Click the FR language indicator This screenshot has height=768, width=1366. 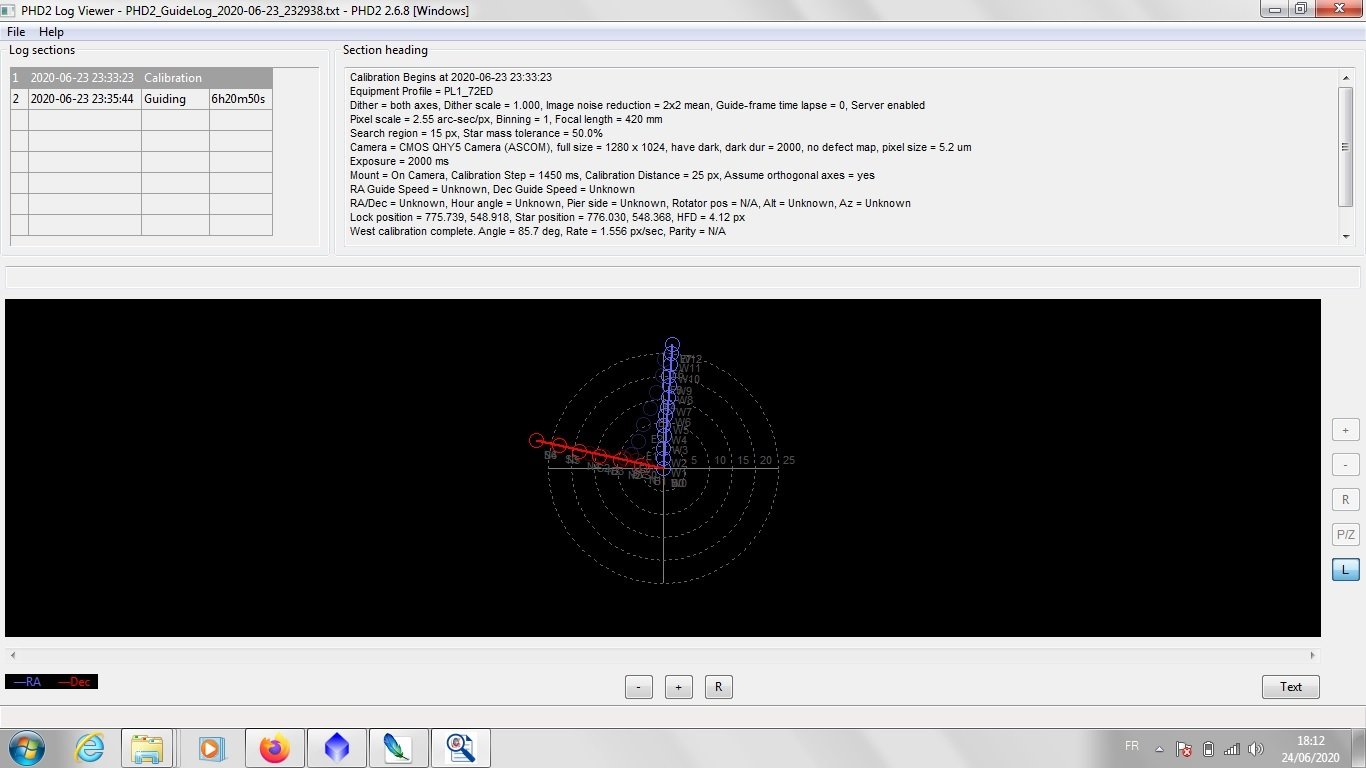[x=1132, y=746]
